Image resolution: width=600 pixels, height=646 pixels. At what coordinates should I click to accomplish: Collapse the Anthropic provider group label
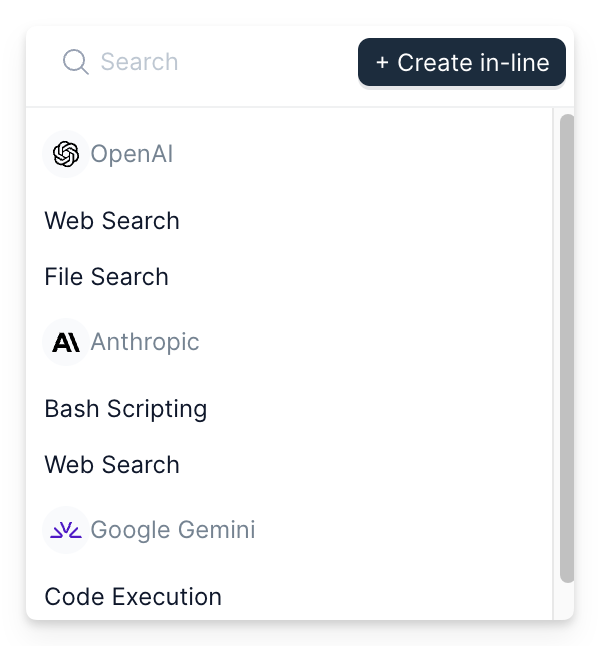[145, 342]
